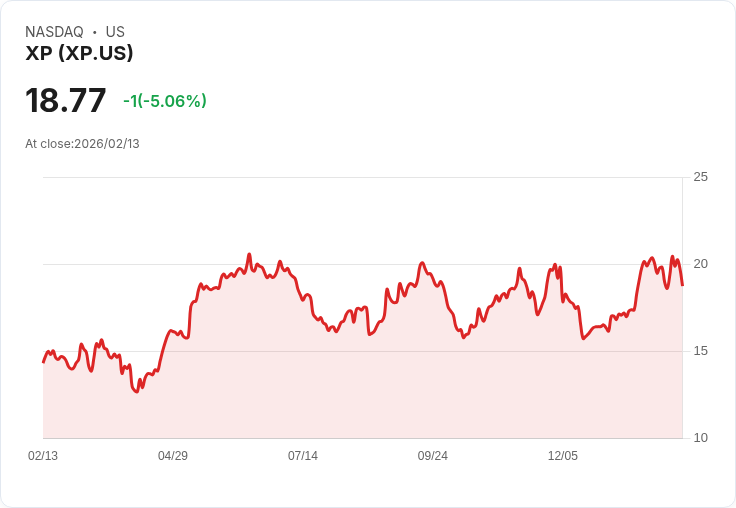Screen dimensions: 736x508
Task: Select the 09/24 date on the time axis
Action: click(x=433, y=456)
